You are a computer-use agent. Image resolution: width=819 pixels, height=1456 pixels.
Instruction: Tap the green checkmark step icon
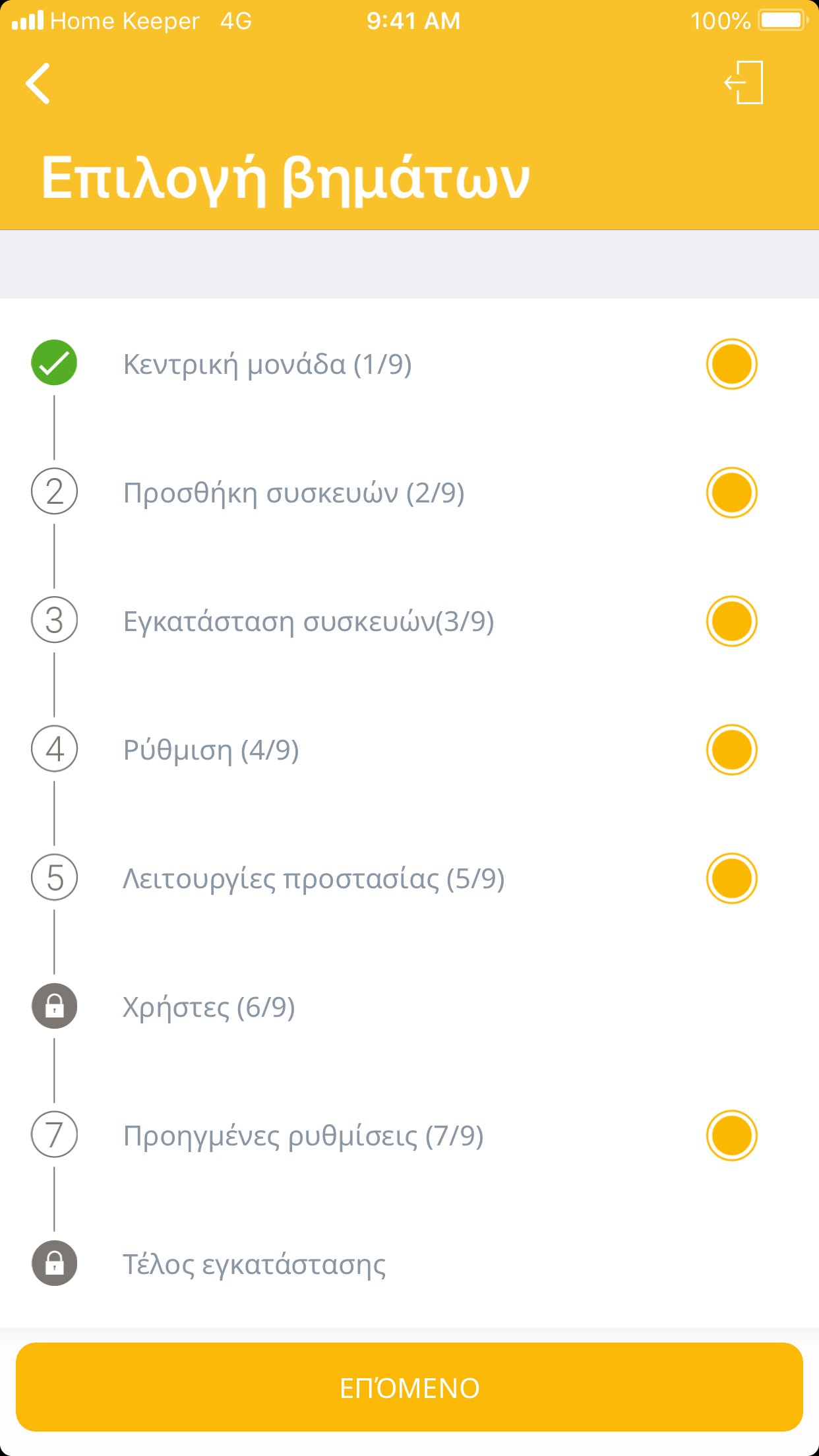click(54, 363)
